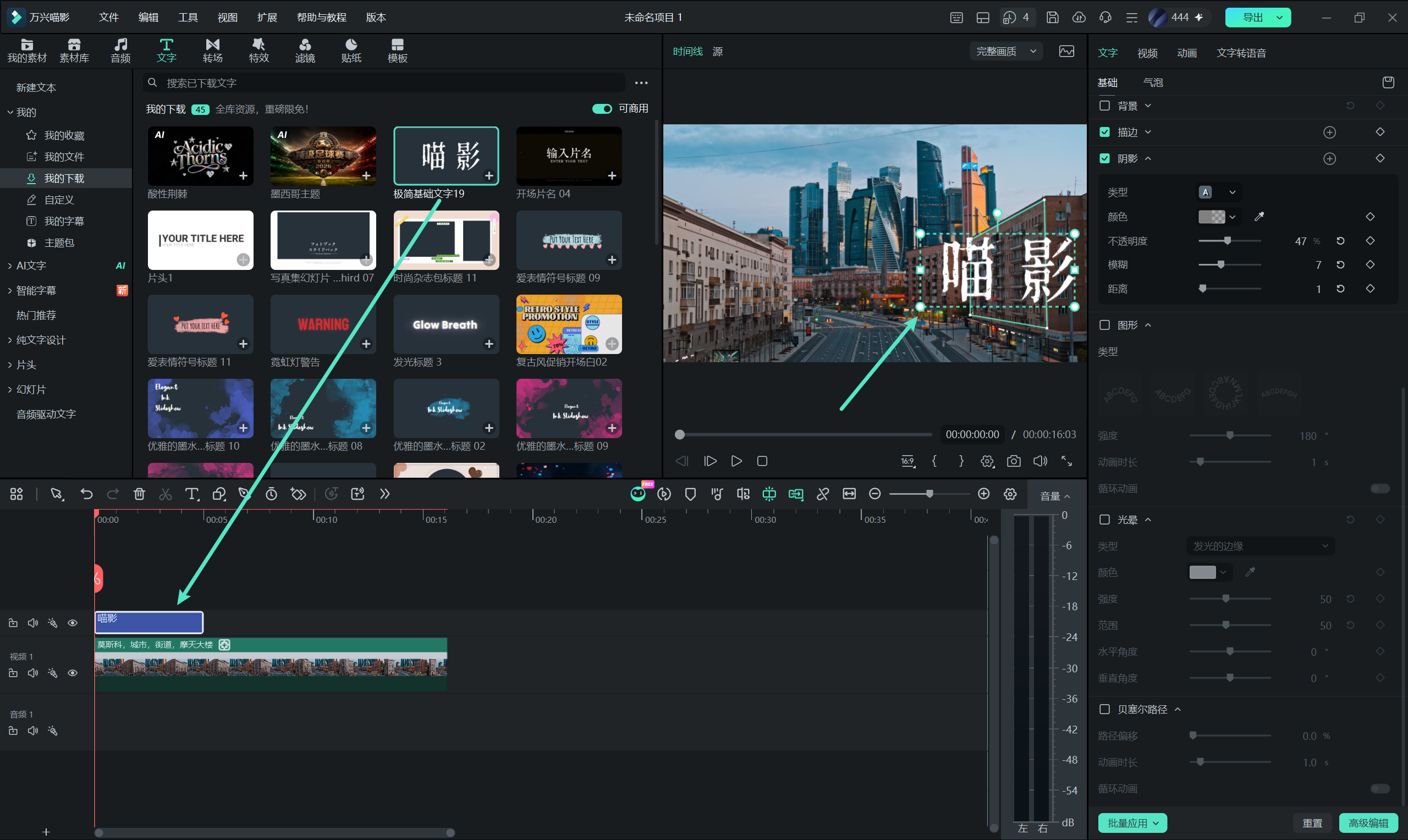
Task: Open the 工具 menu
Action: (188, 18)
